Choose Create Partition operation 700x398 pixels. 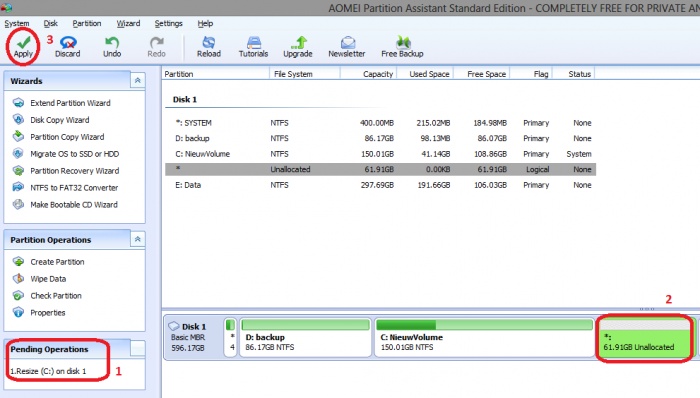coord(48,262)
